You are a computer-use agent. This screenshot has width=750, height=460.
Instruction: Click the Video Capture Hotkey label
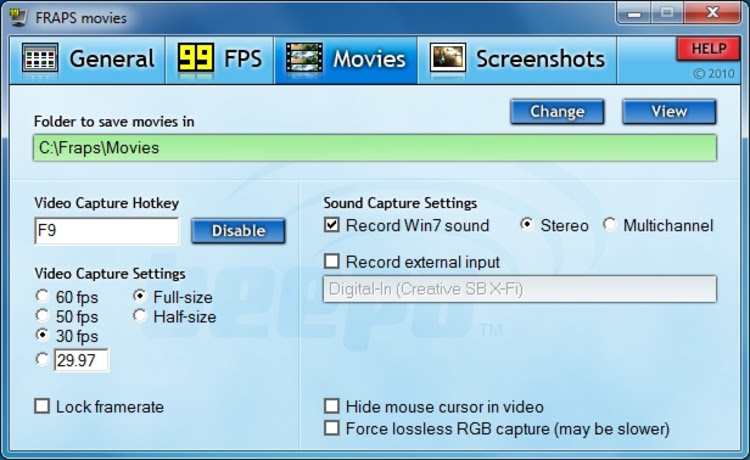pos(107,203)
